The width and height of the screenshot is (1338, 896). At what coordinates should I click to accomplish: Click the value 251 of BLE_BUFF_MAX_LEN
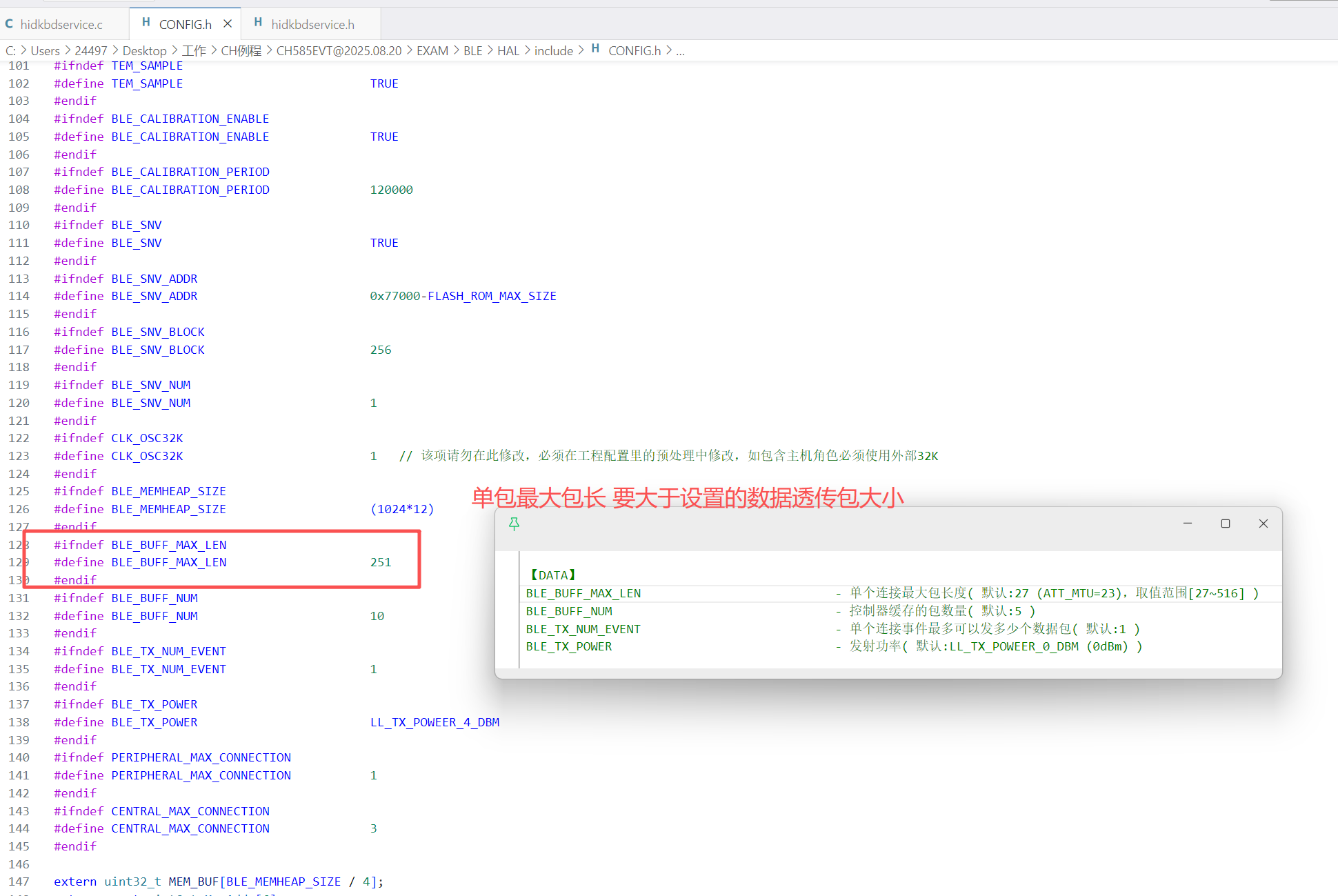[x=381, y=563]
